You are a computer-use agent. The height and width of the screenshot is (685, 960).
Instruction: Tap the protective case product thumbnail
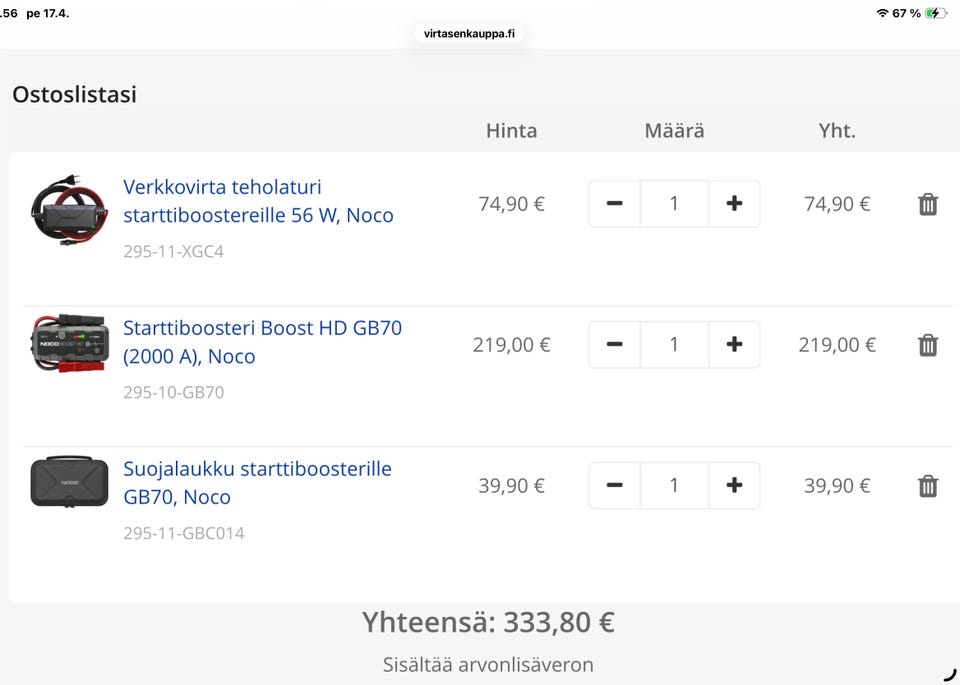pos(69,482)
